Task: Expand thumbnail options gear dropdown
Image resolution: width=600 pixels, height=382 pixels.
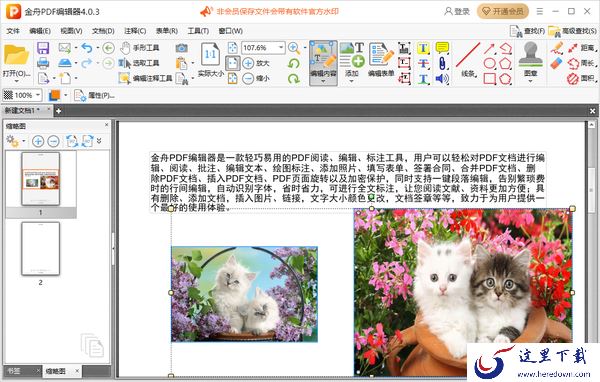Action: [x=24, y=141]
